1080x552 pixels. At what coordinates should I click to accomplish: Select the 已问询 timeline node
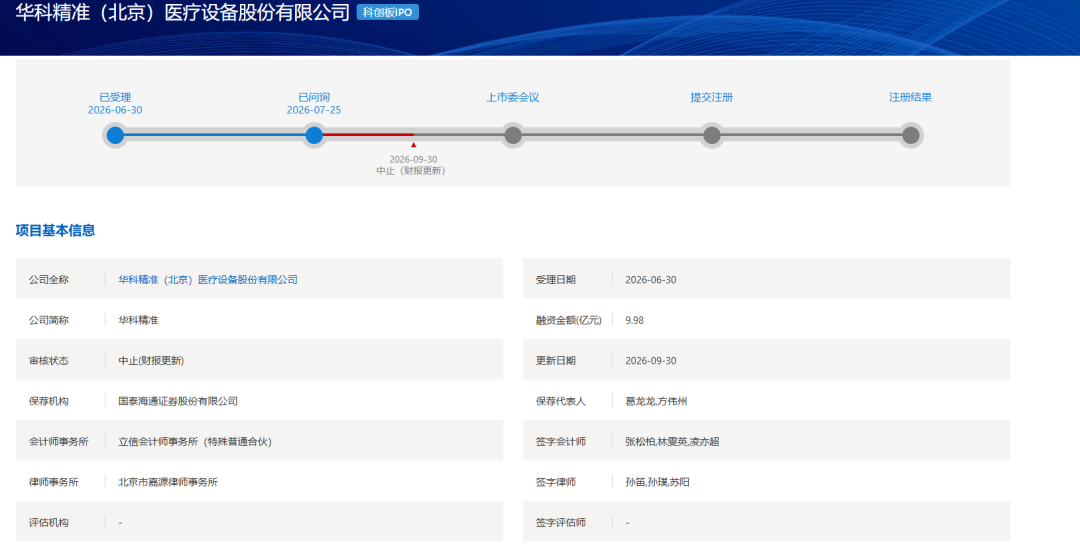click(314, 135)
